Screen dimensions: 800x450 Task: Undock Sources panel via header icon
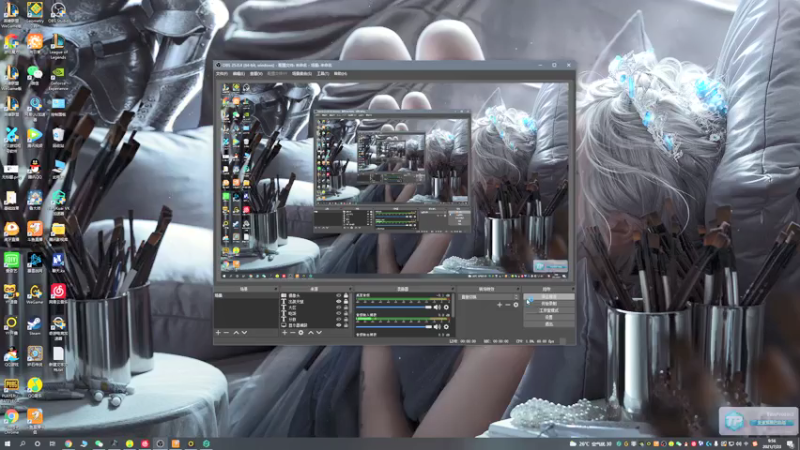pyautogui.click(x=351, y=288)
